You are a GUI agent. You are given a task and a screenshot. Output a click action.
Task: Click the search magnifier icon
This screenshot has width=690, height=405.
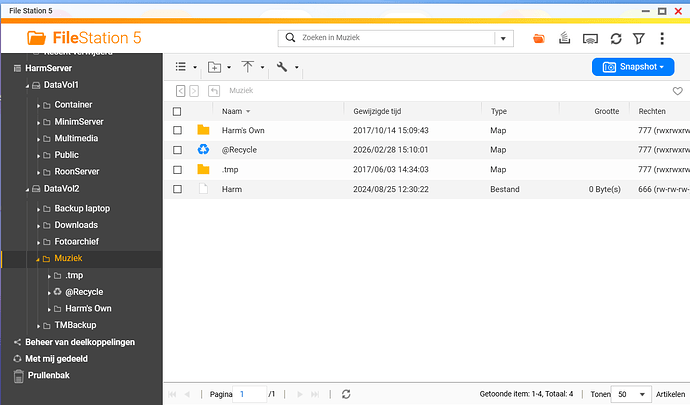coord(290,37)
